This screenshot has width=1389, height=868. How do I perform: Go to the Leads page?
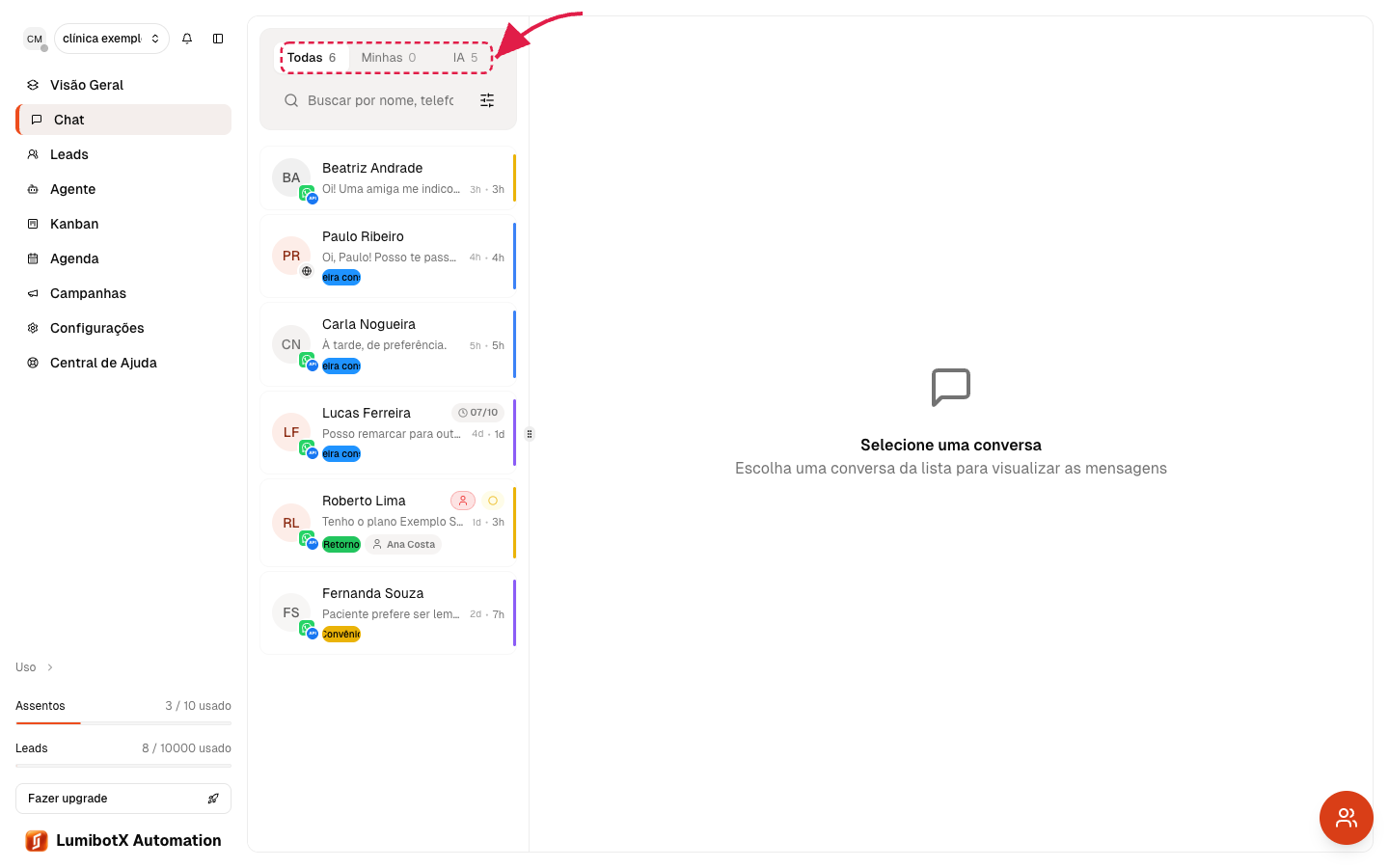pyautogui.click(x=123, y=154)
